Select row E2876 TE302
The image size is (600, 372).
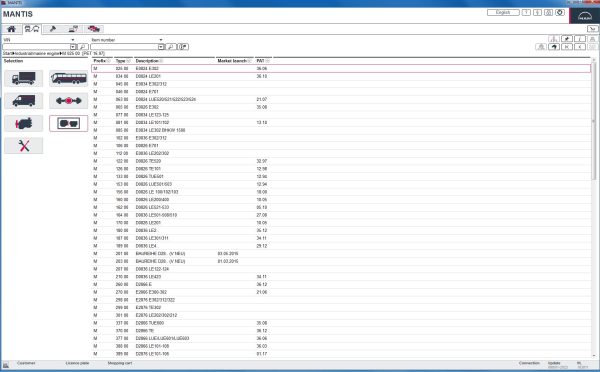click(341, 307)
